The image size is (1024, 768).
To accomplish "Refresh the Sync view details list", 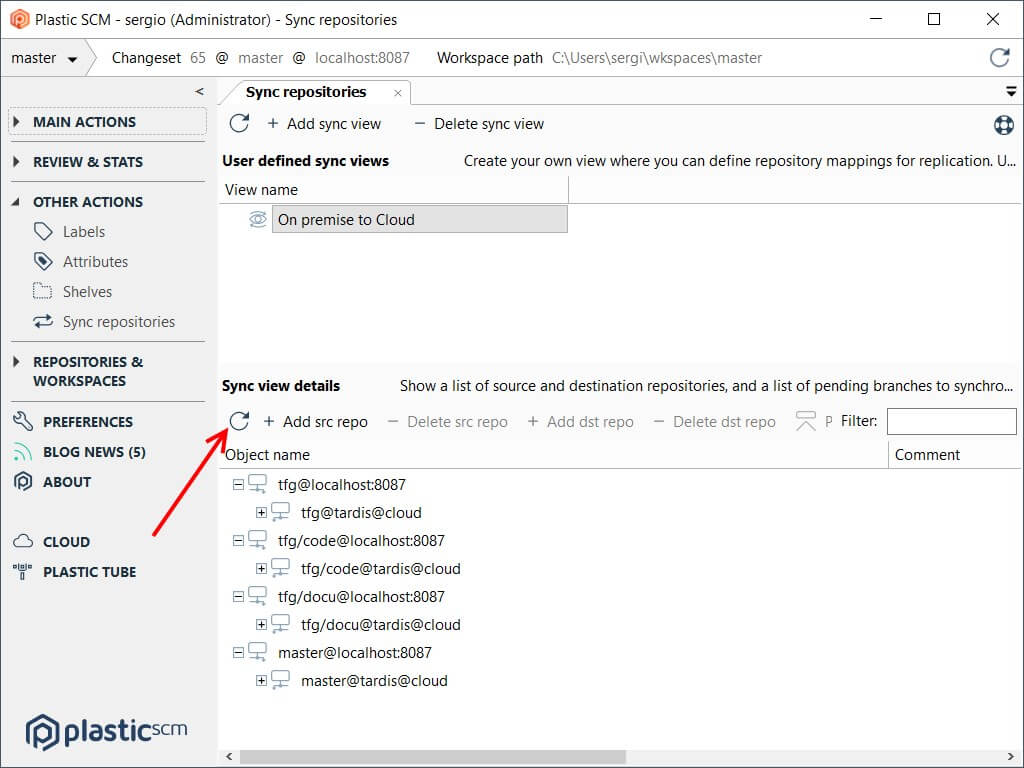I will pyautogui.click(x=239, y=421).
